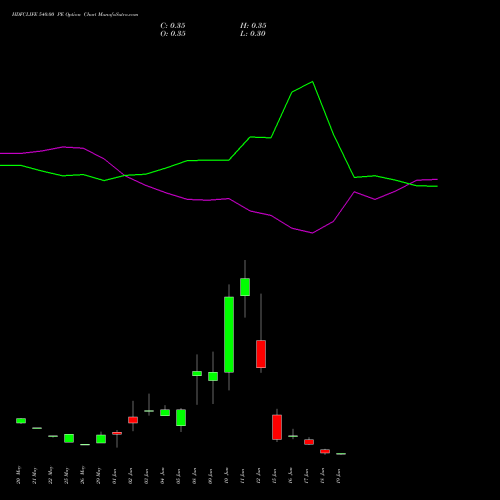
Task: Click the 11 Jun date label
Action: click(242, 476)
